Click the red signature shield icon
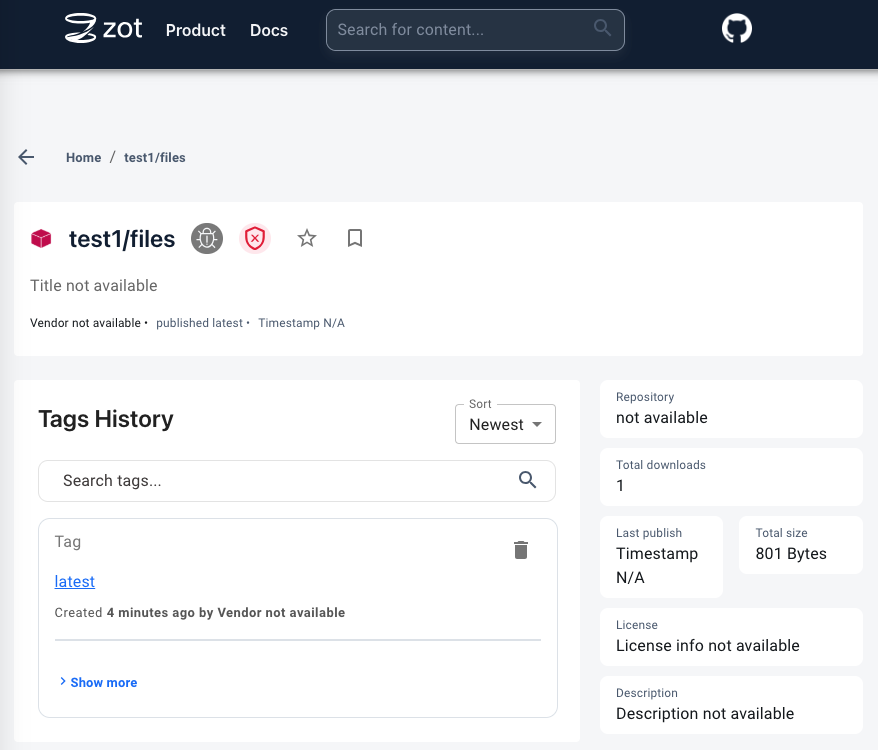This screenshot has height=750, width=878. point(255,239)
